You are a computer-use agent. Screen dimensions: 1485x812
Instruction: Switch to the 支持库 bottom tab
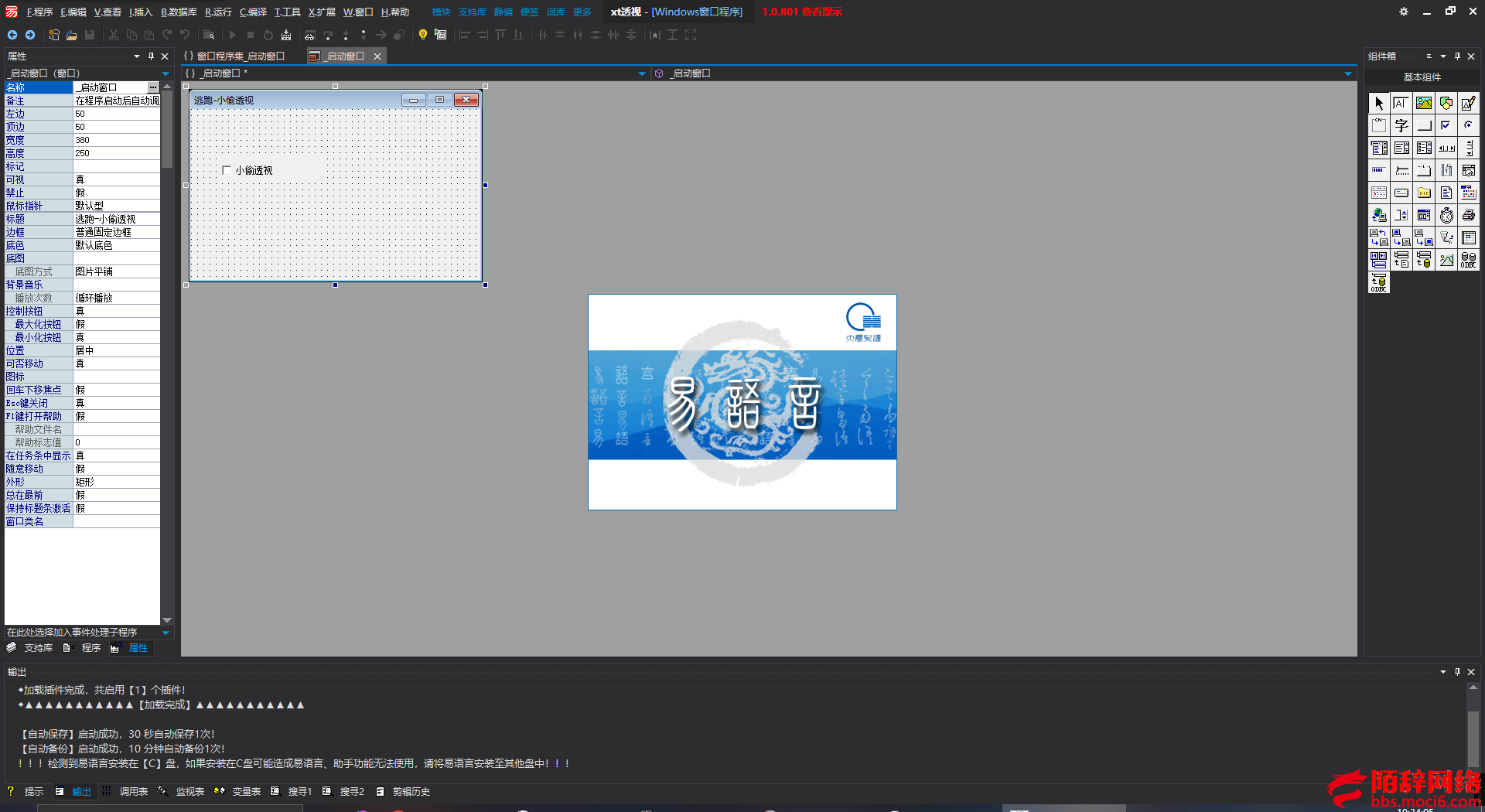[x=31, y=648]
